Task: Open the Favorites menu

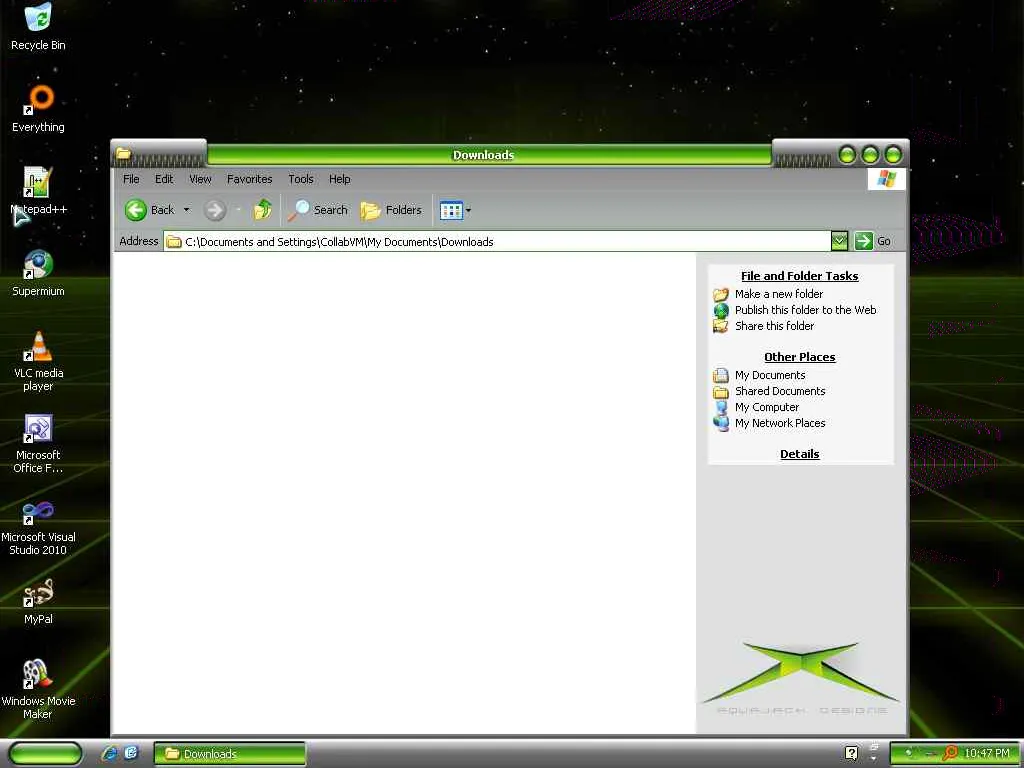Action: [249, 179]
